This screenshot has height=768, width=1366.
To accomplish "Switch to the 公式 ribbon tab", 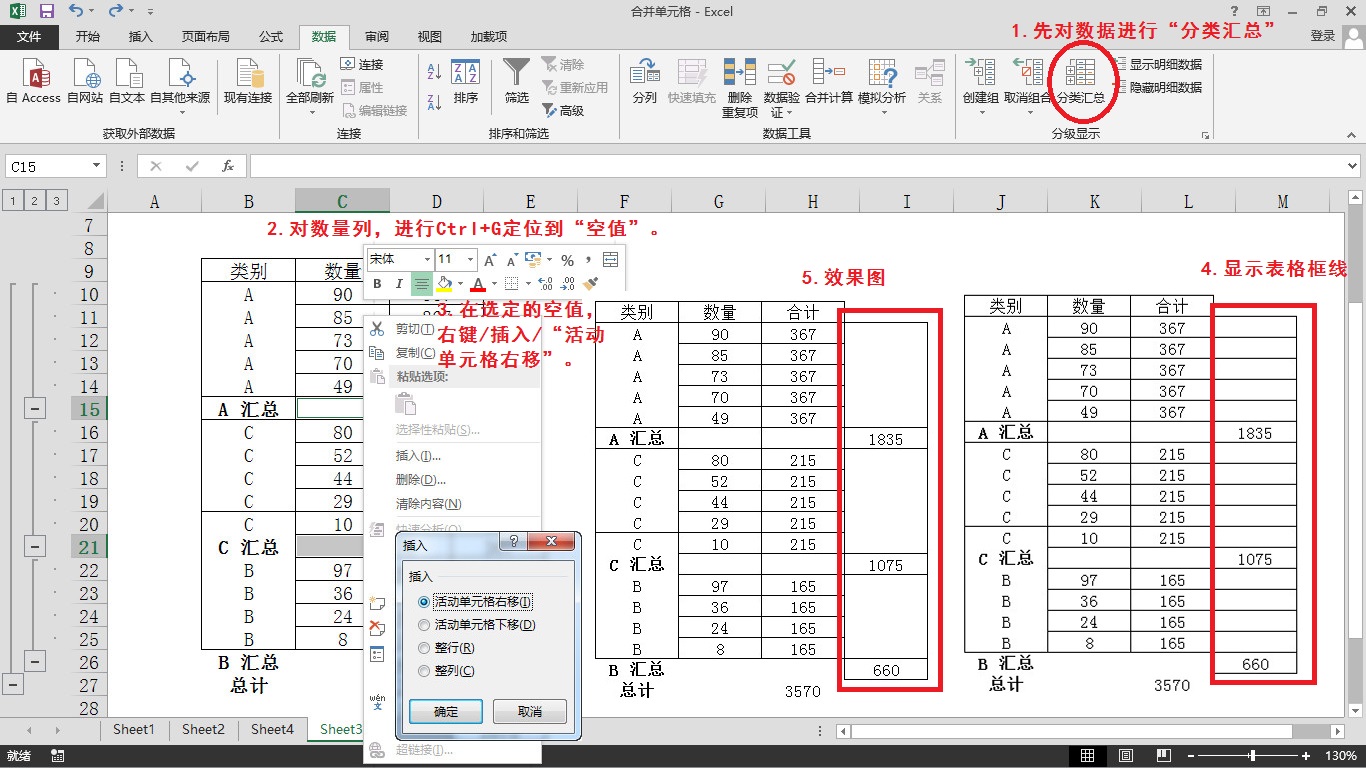I will pyautogui.click(x=271, y=36).
